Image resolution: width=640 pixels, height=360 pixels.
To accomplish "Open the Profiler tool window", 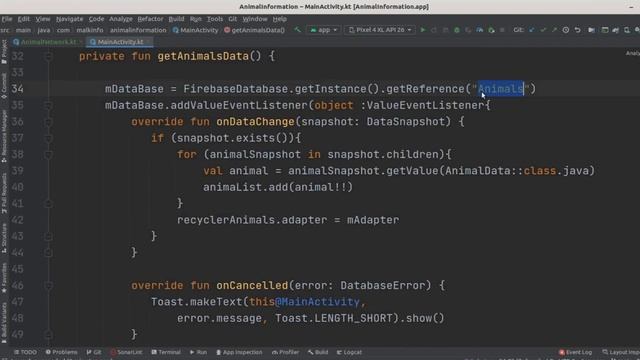I will coord(285,352).
